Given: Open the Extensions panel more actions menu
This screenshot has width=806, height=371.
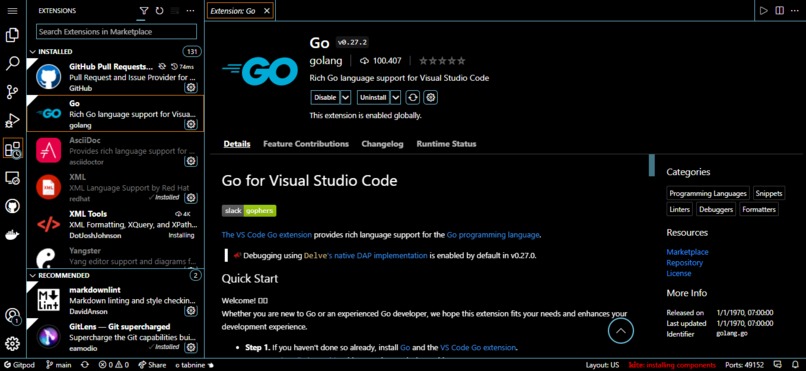Looking at the screenshot, I should point(190,11).
